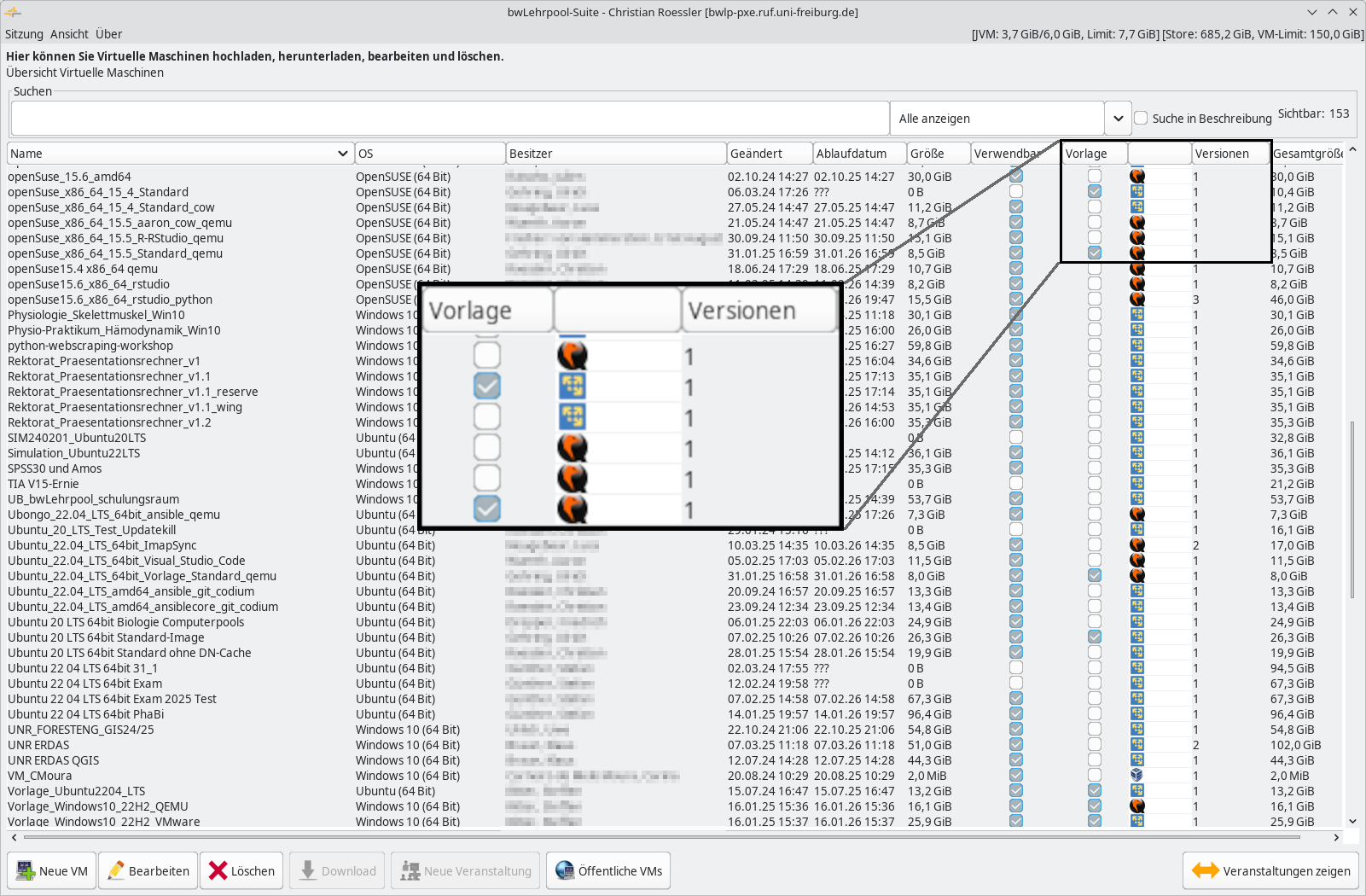Open the Alle anzeigen filter dropdown

(x=1118, y=118)
